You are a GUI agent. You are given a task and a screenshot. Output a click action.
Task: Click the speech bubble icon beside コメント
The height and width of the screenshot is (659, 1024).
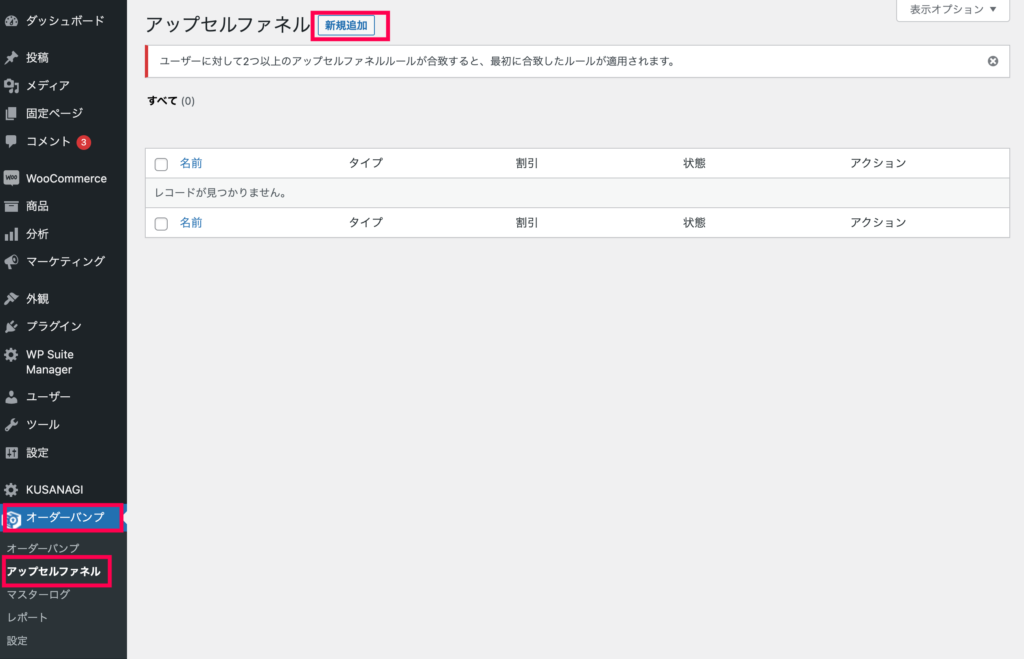point(11,141)
